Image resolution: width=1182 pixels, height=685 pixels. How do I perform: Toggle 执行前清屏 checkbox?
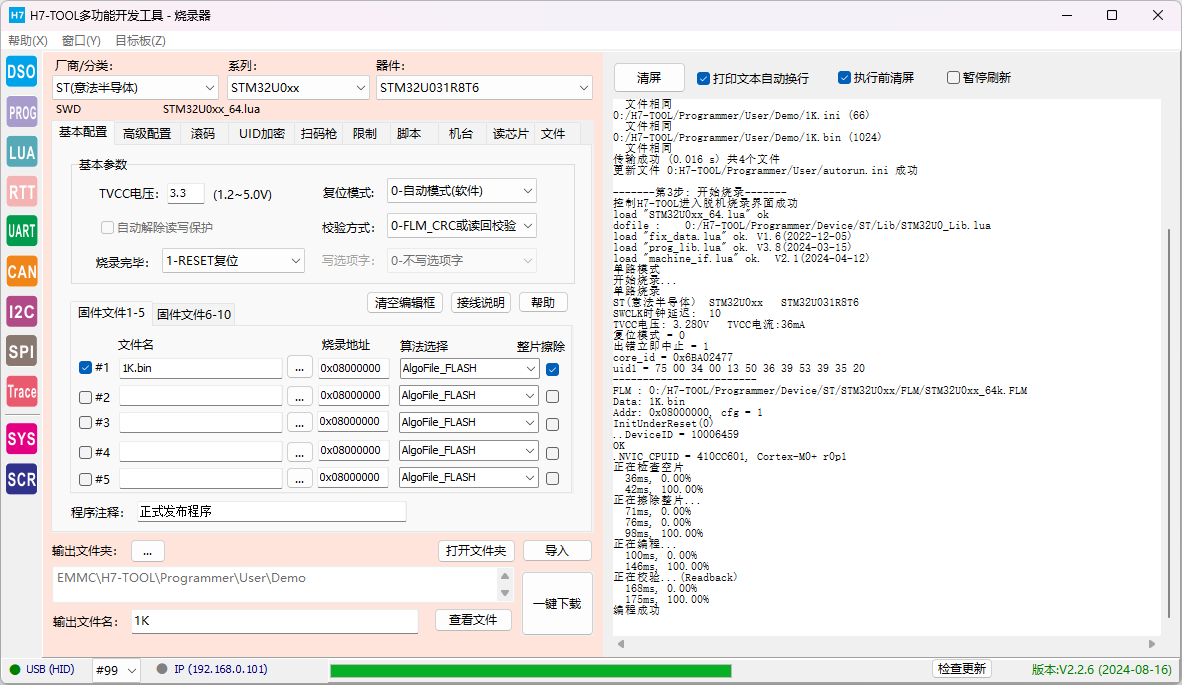tap(844, 78)
